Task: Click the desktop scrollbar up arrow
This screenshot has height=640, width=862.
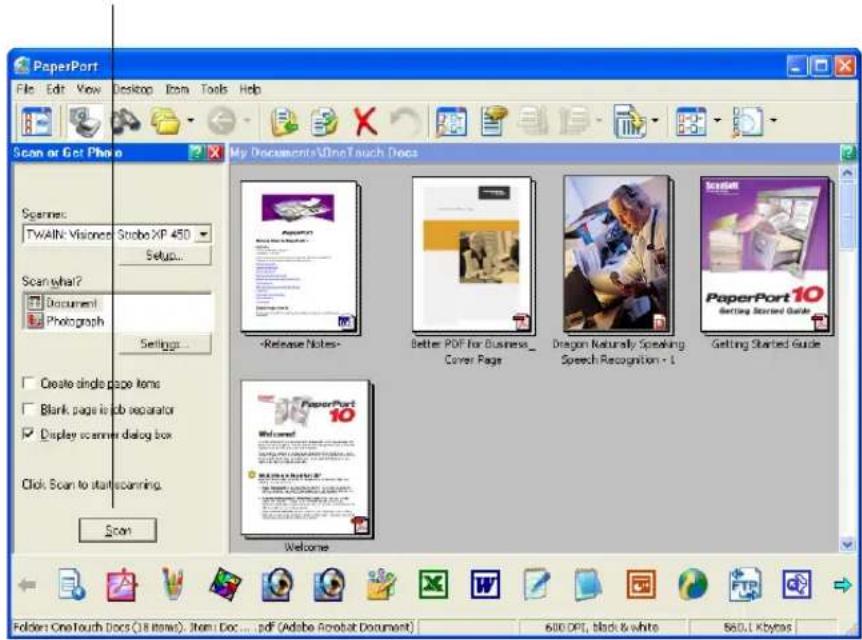Action: tap(847, 173)
